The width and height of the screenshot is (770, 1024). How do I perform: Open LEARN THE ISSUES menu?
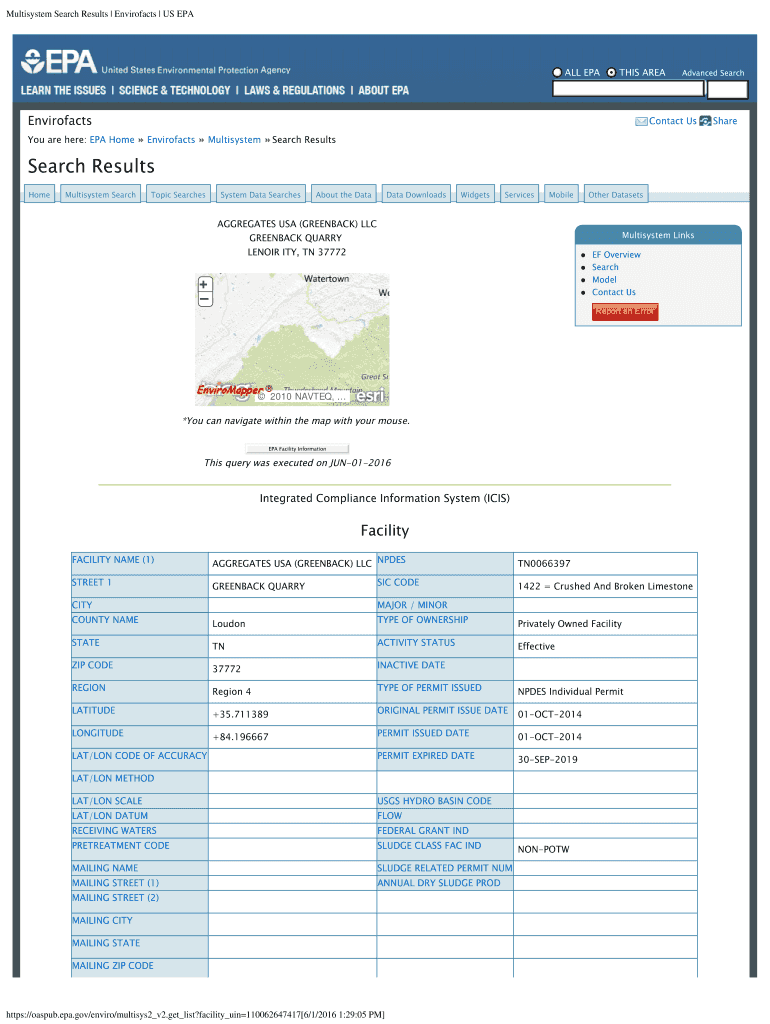(63, 91)
